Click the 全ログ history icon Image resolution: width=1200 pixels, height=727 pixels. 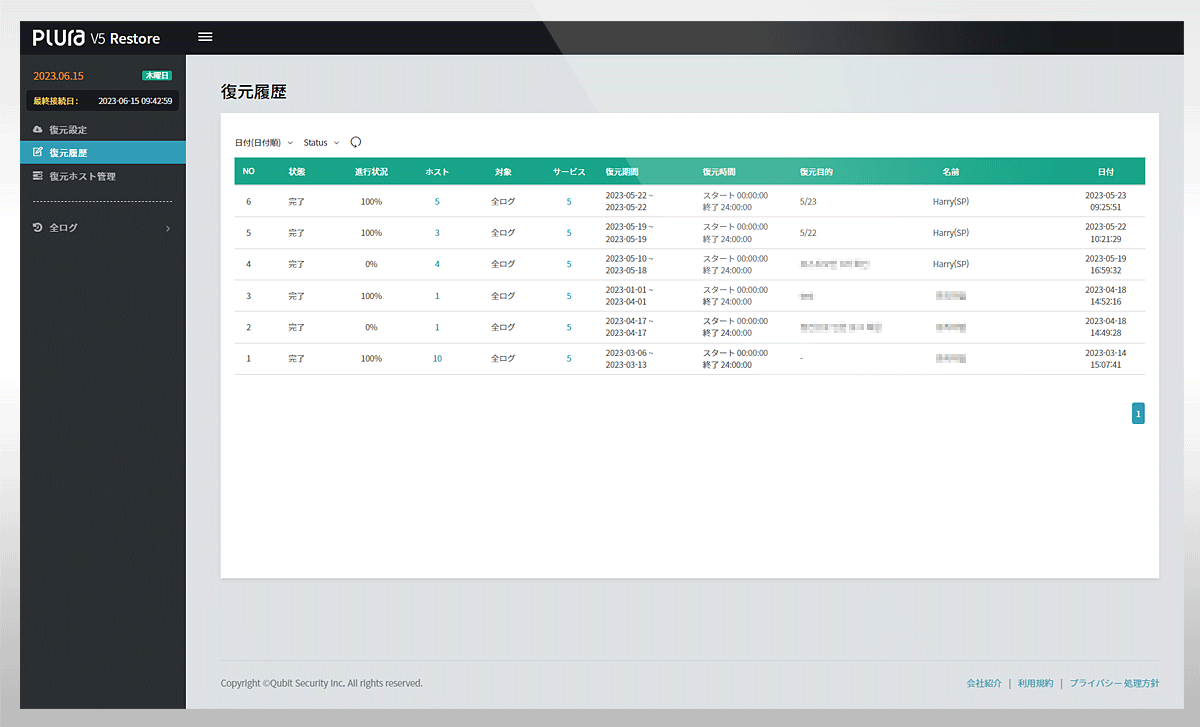(38, 228)
